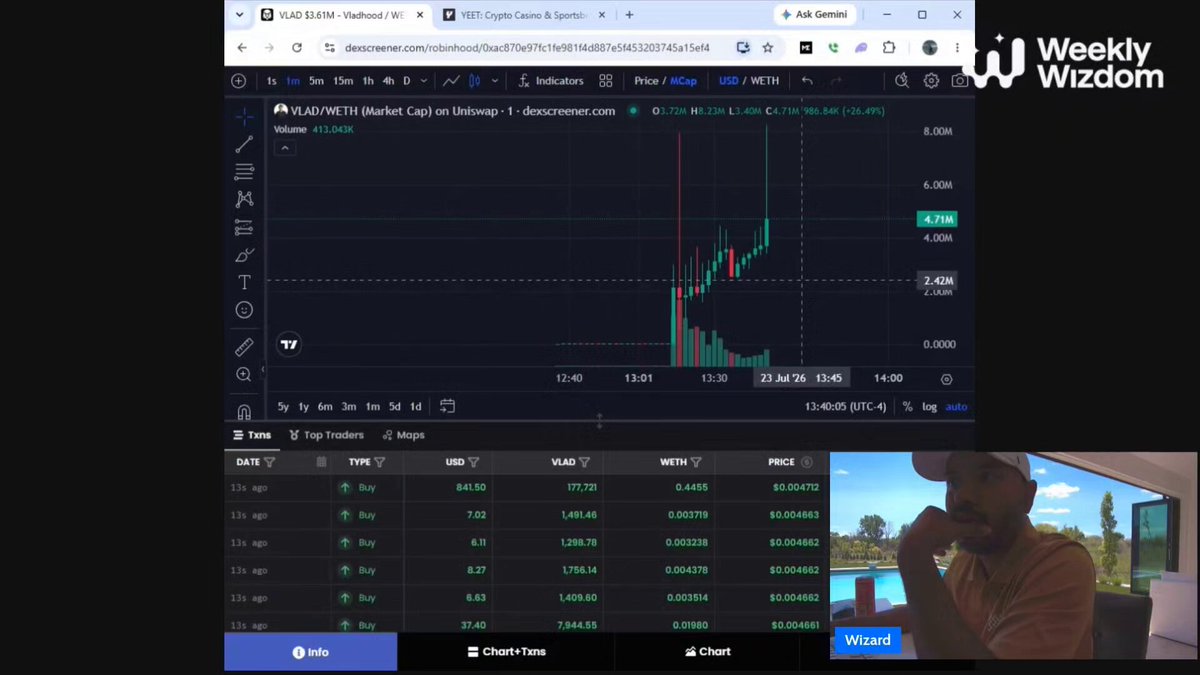This screenshot has width=1200, height=675.
Task: Open the USD column filter
Action: (474, 462)
